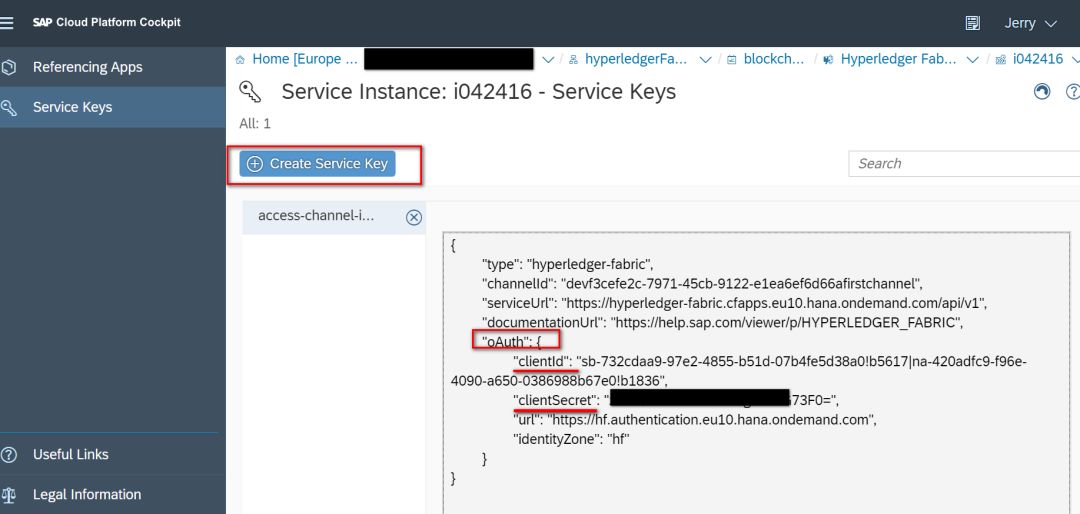Open the Jerry user menu

pos(1030,23)
